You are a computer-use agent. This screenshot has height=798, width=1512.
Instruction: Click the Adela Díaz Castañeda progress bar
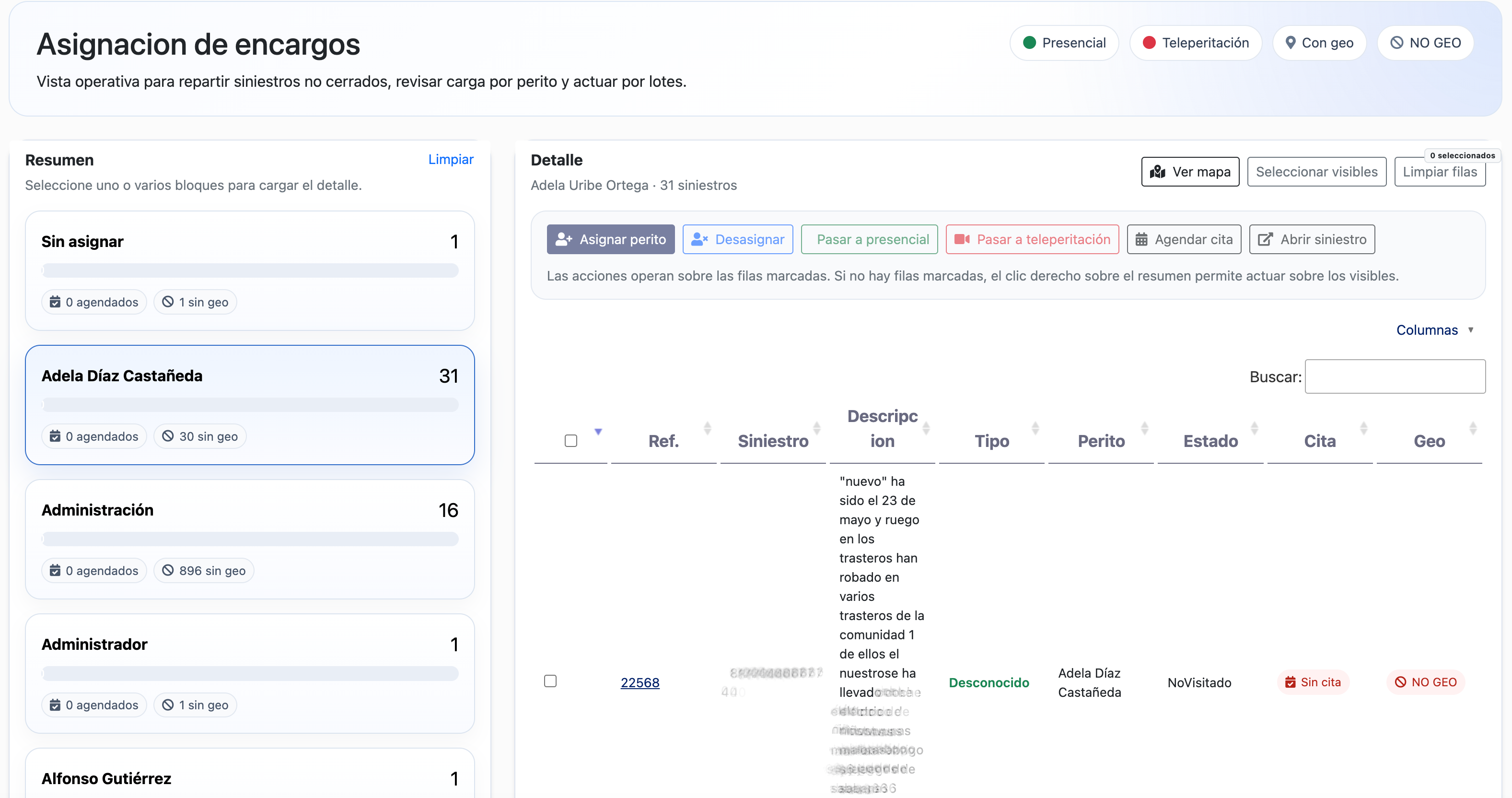[x=249, y=405]
